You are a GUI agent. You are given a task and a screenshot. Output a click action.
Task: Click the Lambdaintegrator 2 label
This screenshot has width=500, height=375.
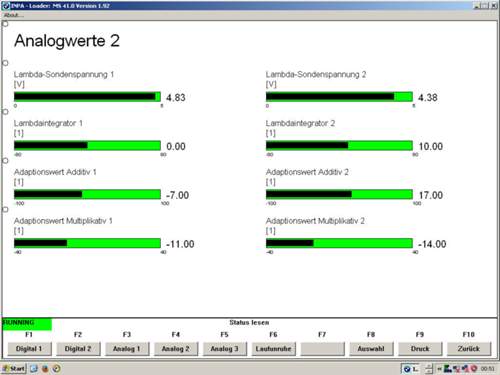pos(300,123)
